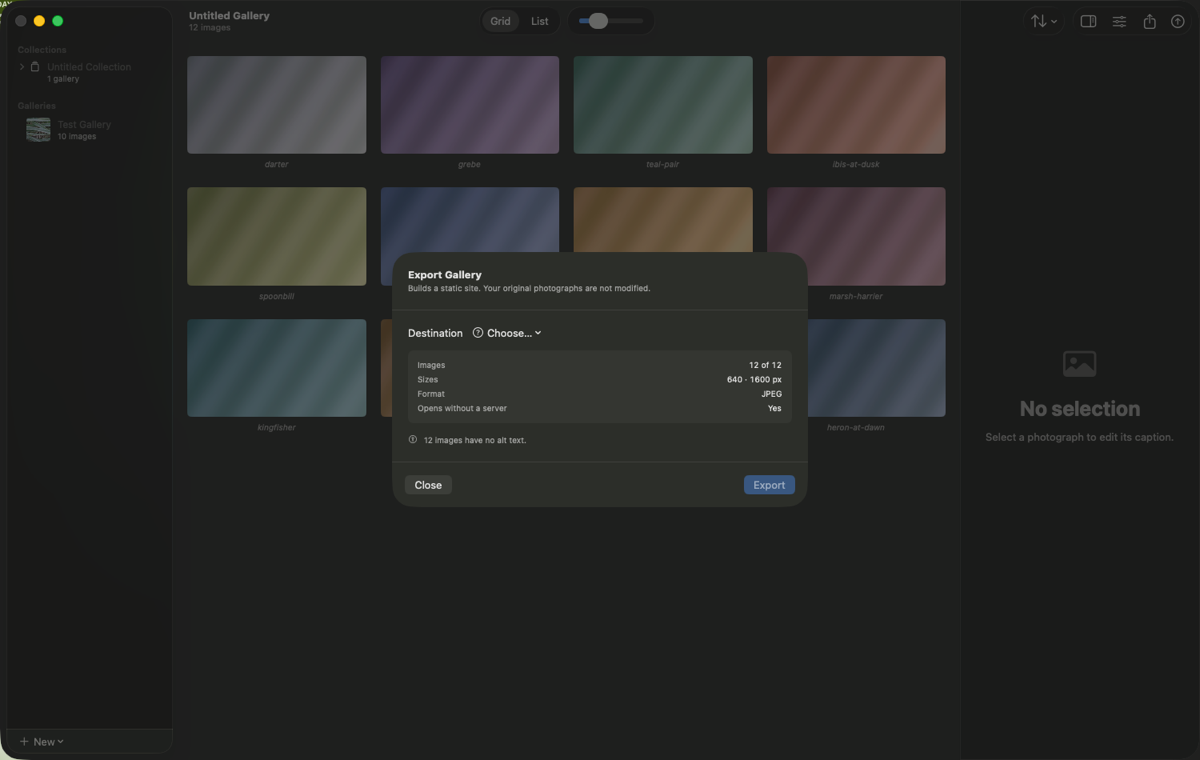Expand the Untitled Collection chevron
Viewport: 1200px width, 760px height.
point(22,67)
